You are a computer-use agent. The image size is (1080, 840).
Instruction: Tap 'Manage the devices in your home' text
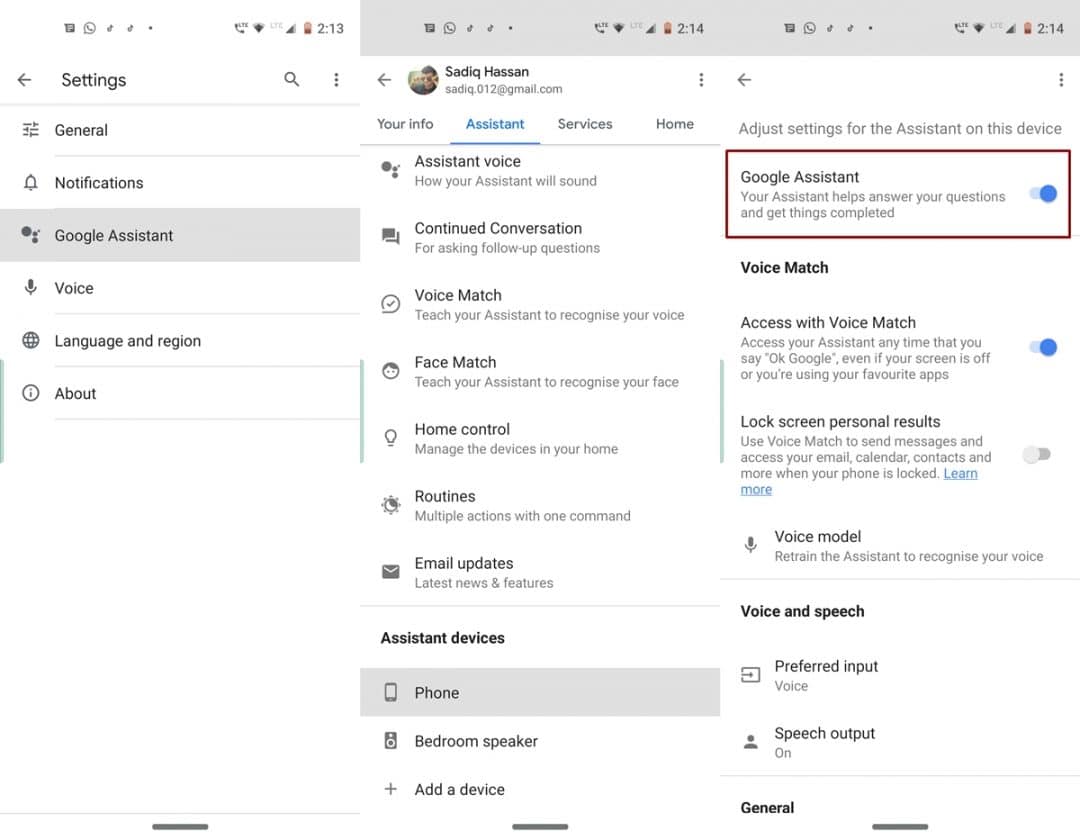tap(516, 449)
